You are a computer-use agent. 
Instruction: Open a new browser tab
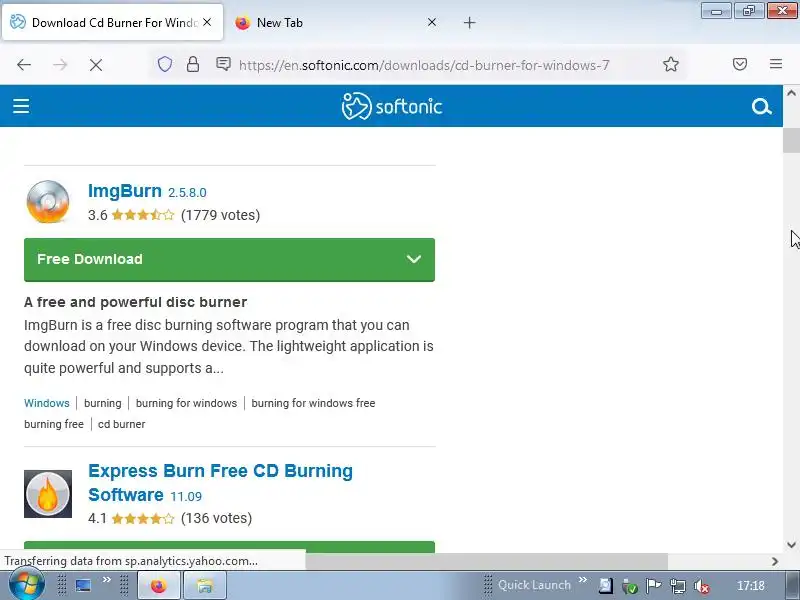tap(469, 22)
